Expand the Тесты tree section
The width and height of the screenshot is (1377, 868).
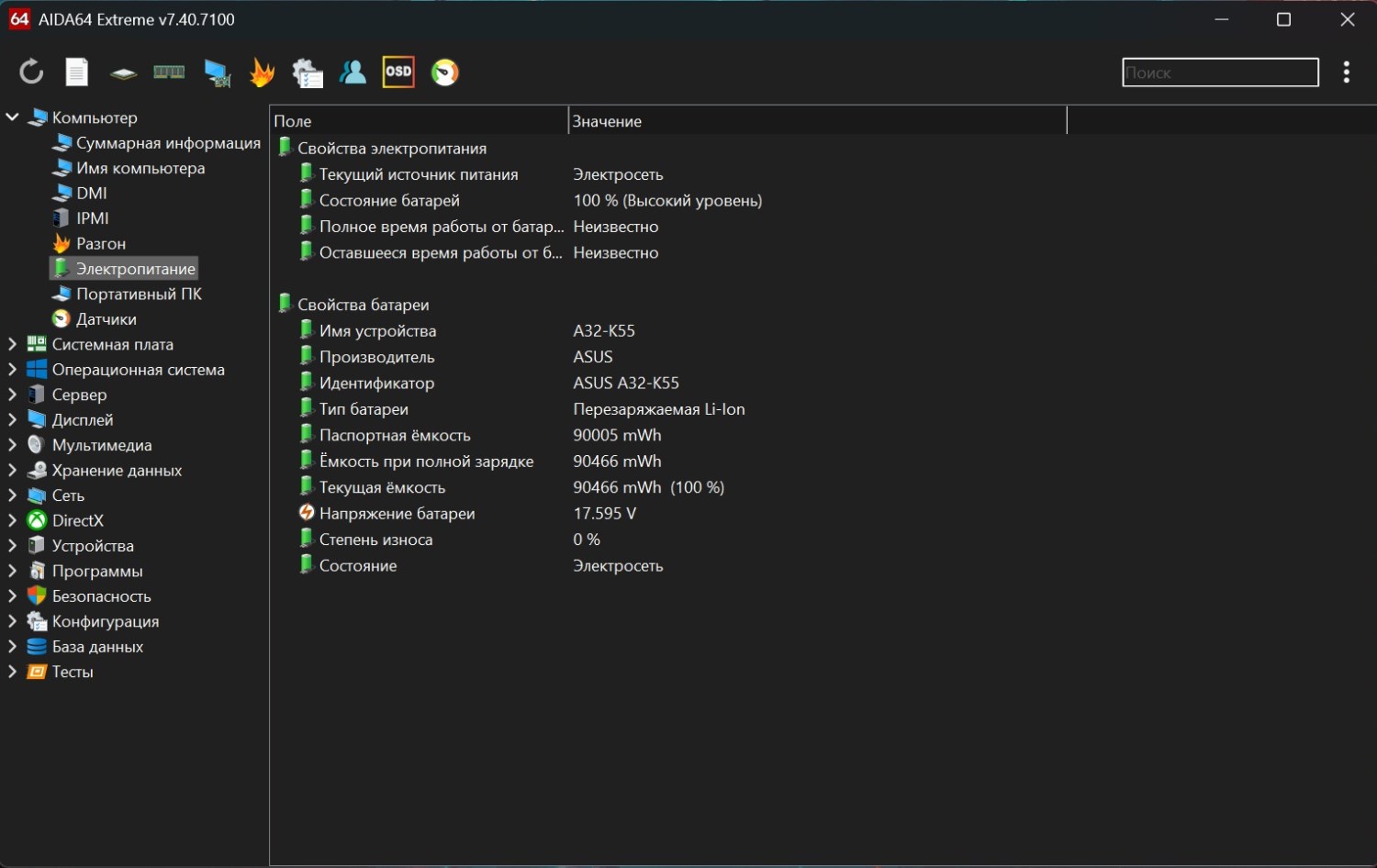(x=13, y=672)
